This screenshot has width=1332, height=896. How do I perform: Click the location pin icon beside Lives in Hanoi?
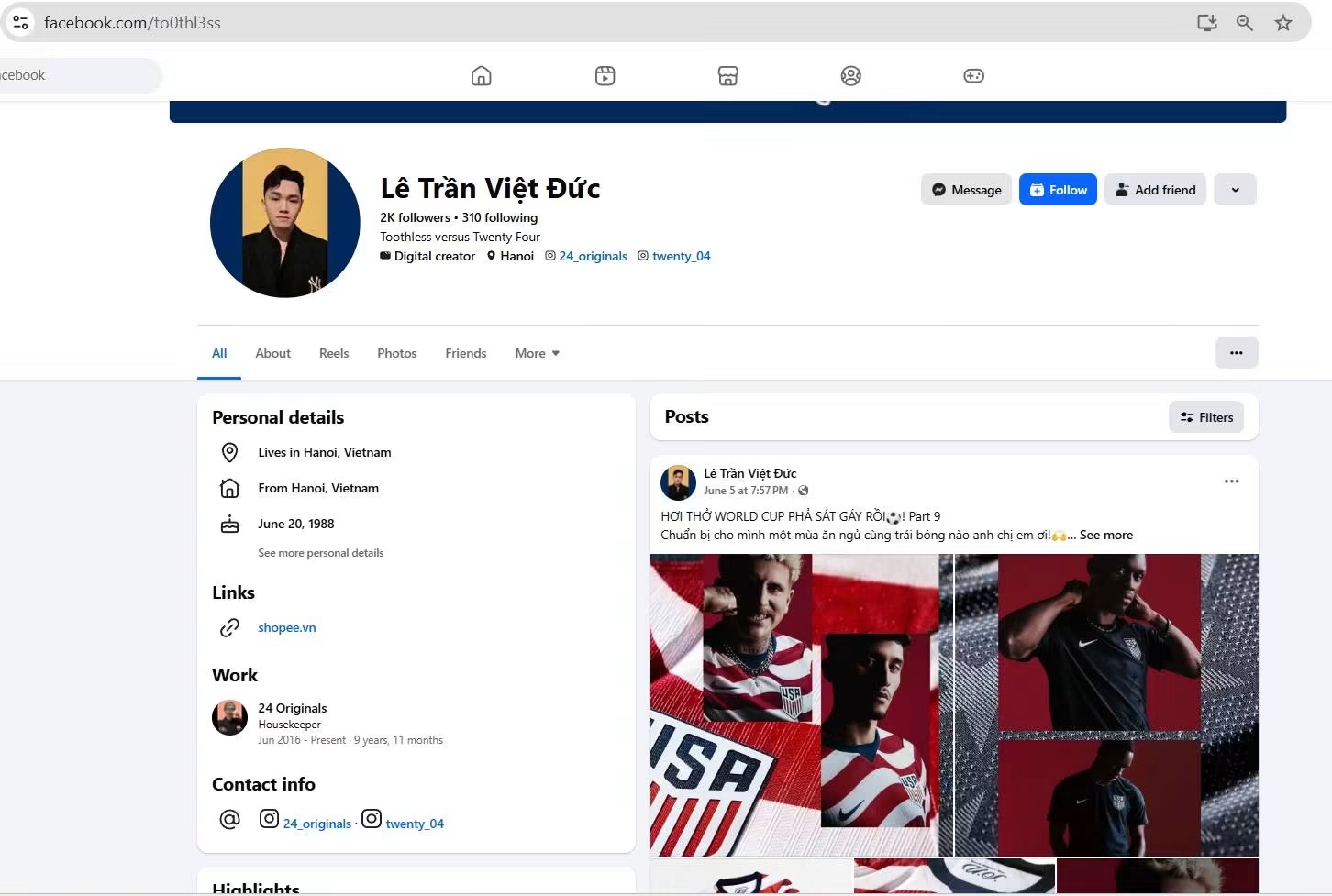point(230,452)
